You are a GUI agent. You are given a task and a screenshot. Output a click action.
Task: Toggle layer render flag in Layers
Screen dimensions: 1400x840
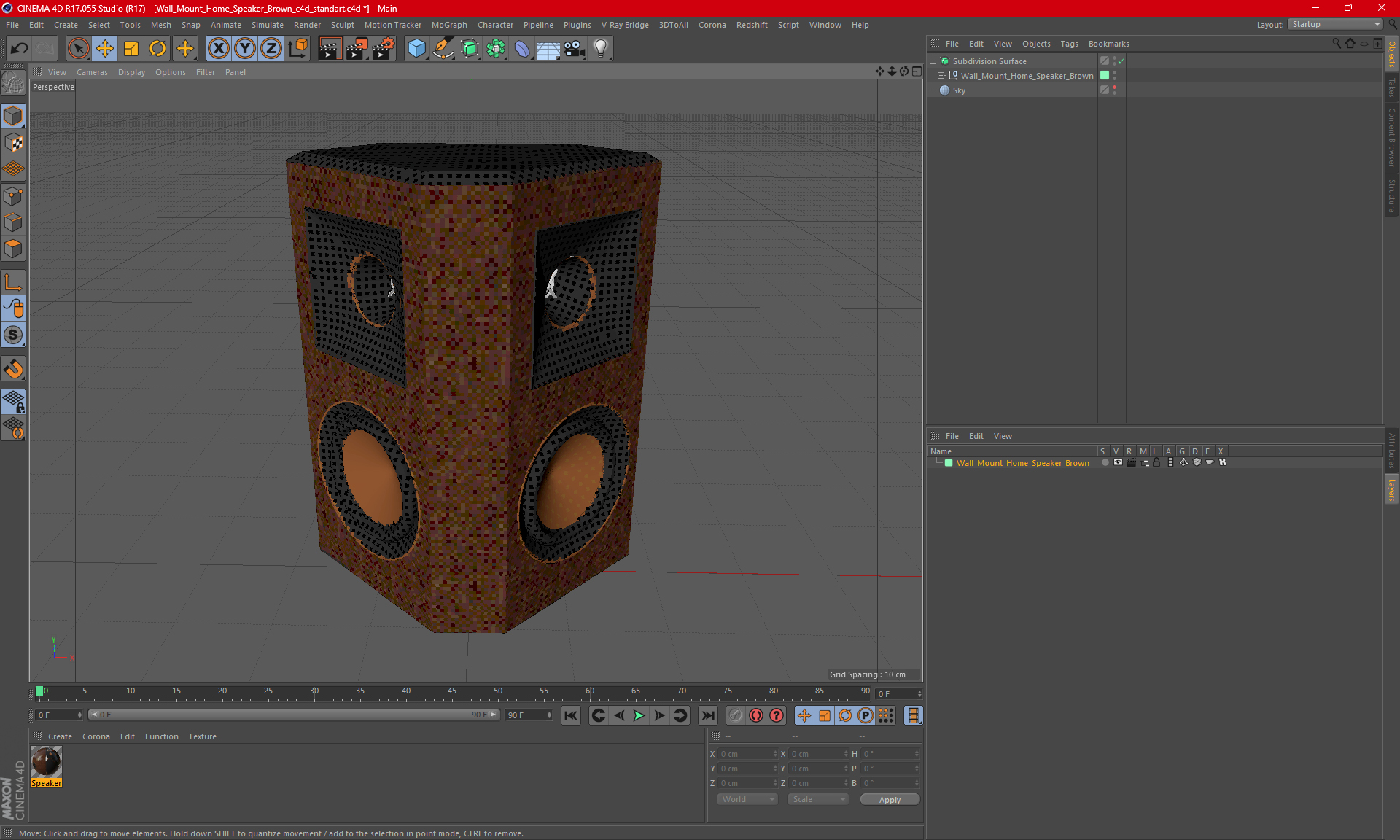tap(1131, 462)
